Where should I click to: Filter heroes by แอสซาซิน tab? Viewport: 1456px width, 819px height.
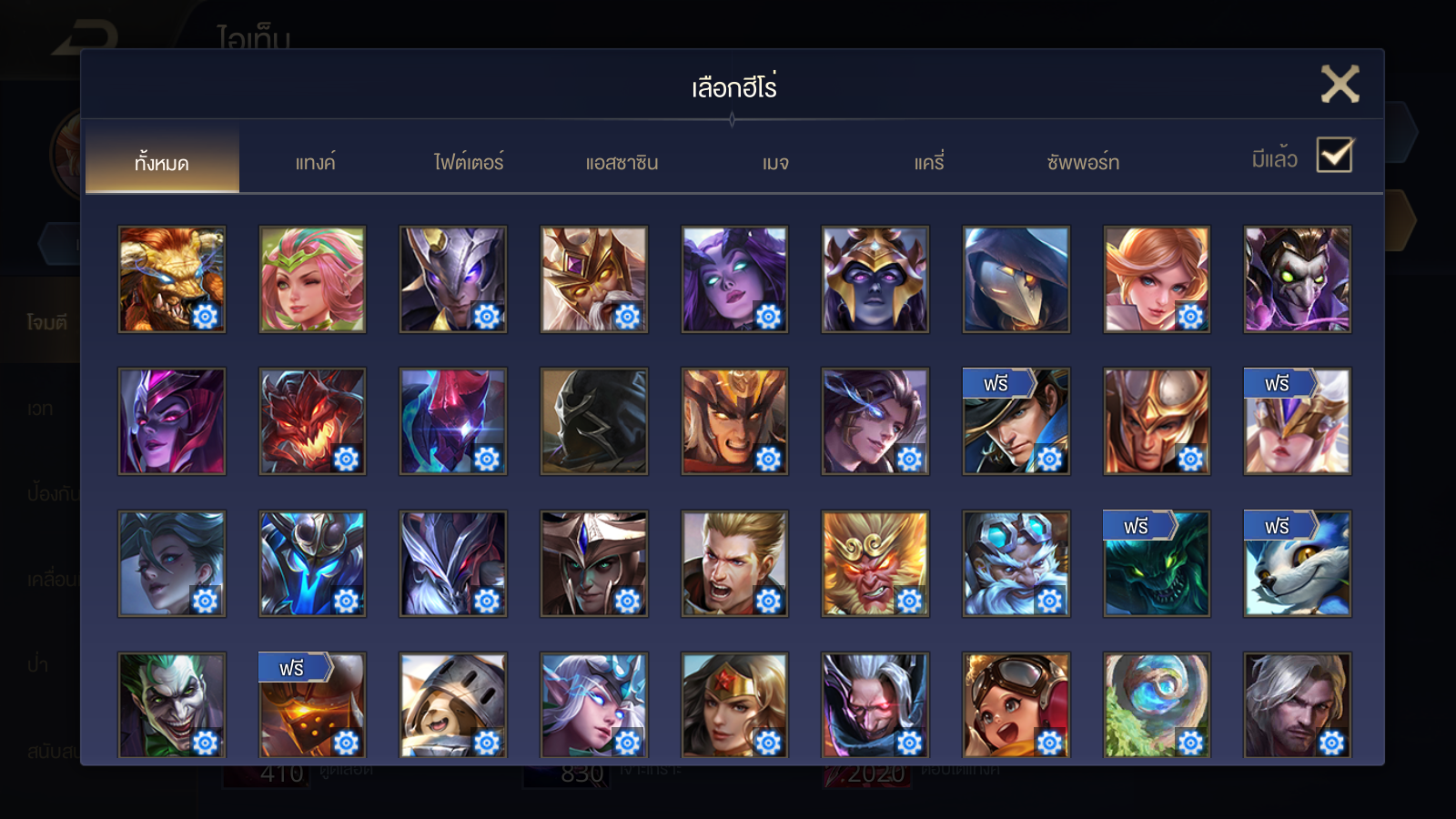[x=622, y=163]
